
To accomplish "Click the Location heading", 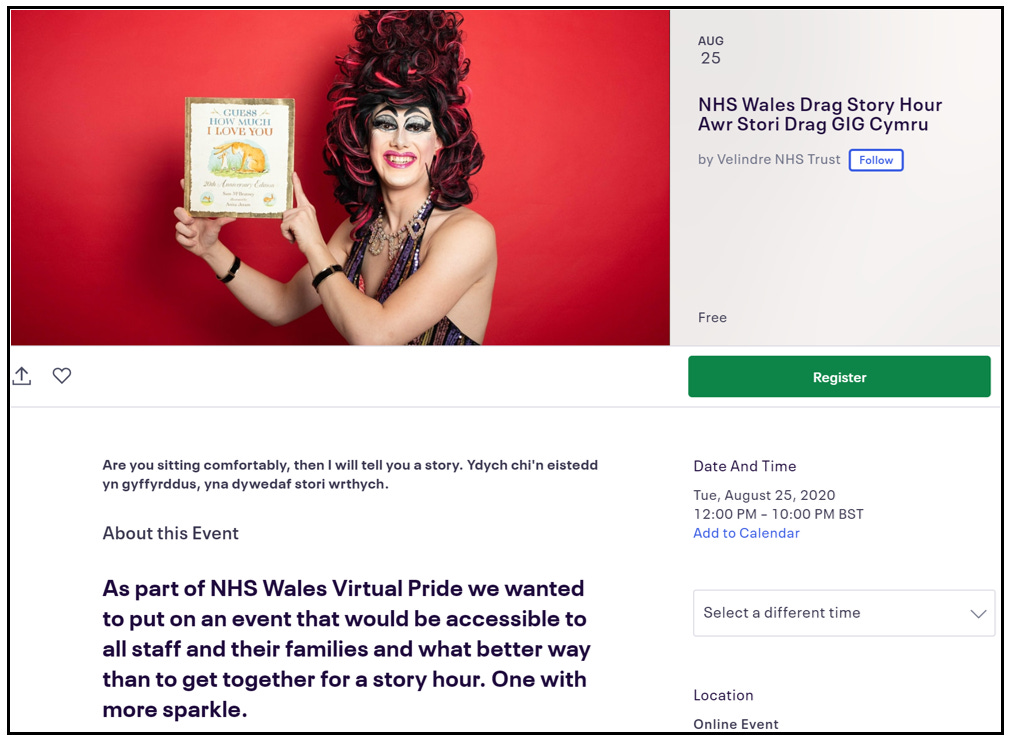I will point(723,695).
